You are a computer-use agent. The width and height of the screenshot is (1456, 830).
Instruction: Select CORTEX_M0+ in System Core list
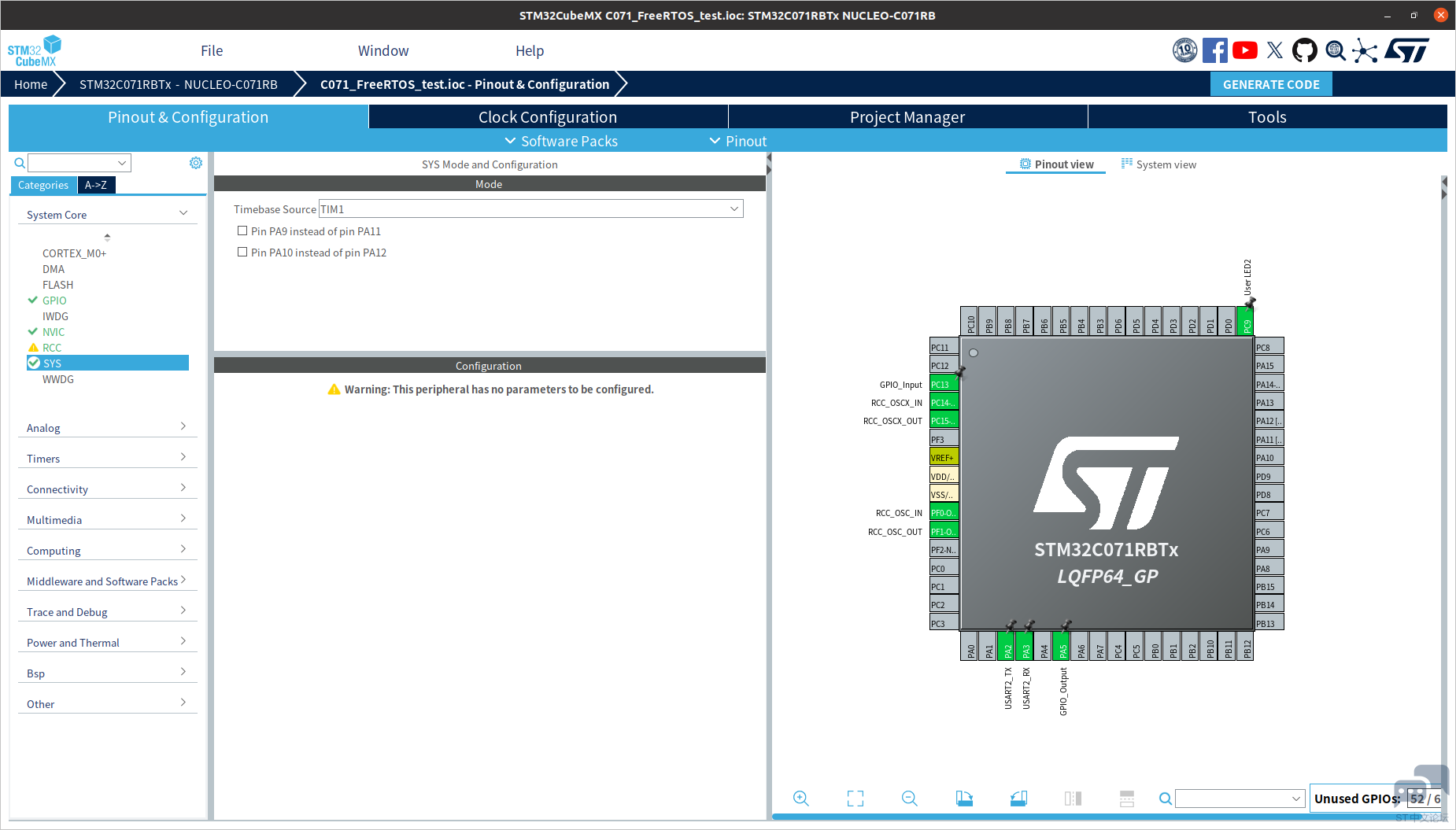coord(74,253)
